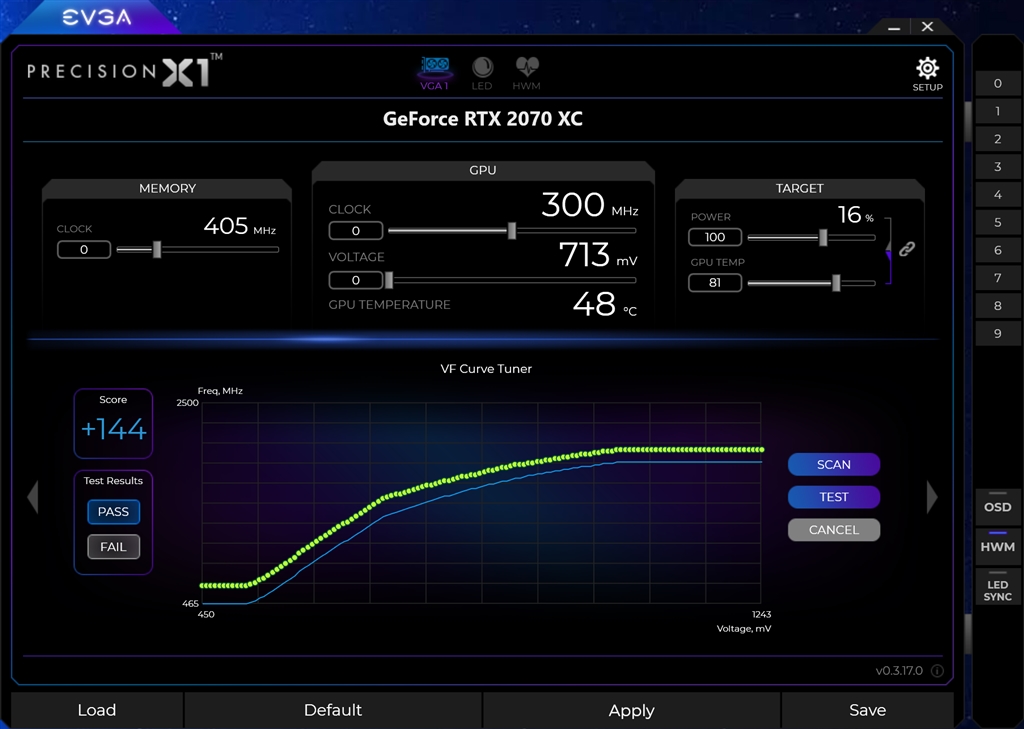Click the GPU temp target field
Viewport: 1024px width, 729px height.
pos(715,283)
